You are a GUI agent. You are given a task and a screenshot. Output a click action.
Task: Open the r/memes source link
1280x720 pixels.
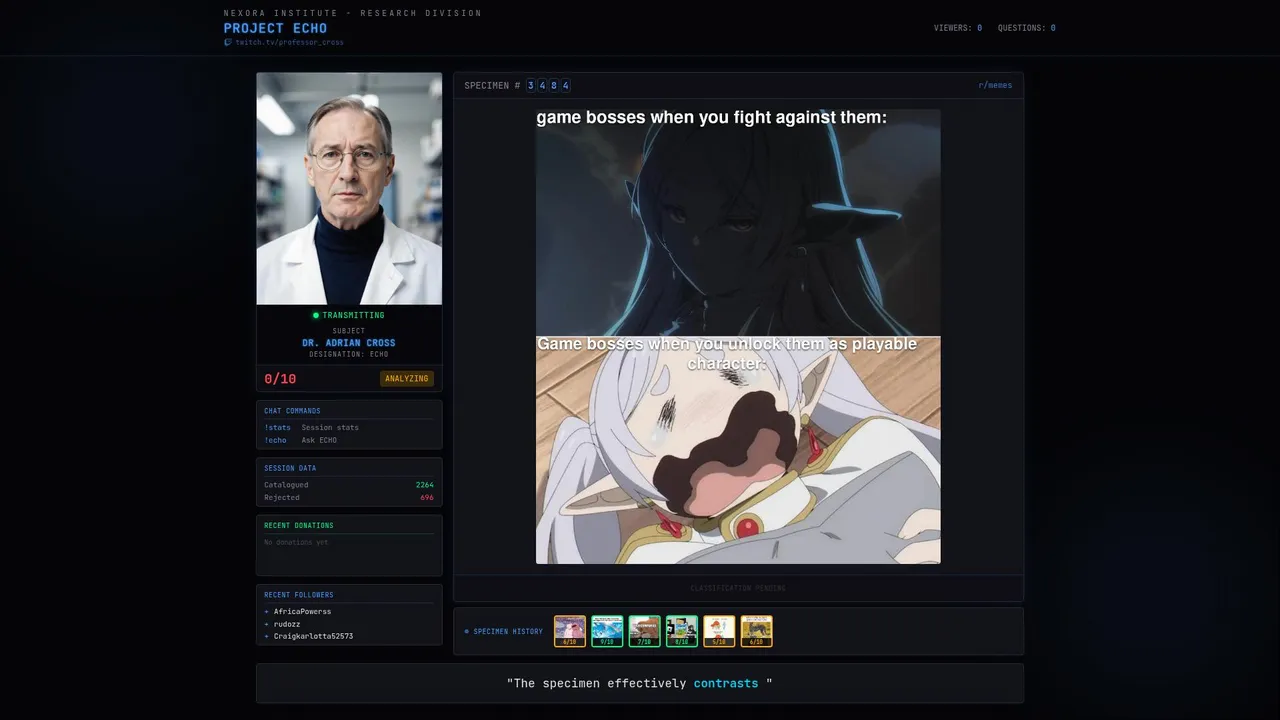click(x=995, y=86)
